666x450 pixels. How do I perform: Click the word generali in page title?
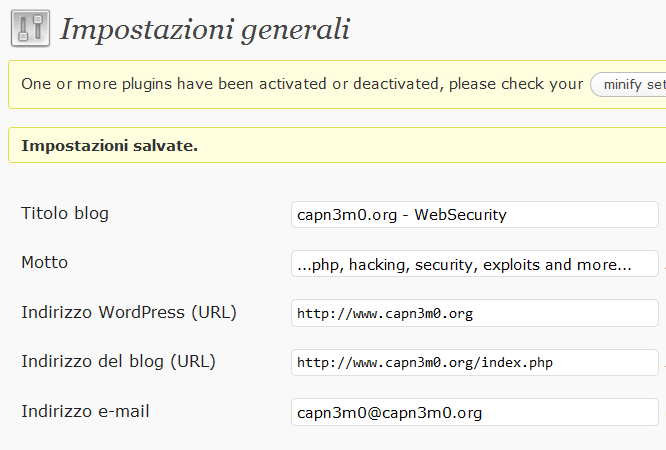pos(296,31)
